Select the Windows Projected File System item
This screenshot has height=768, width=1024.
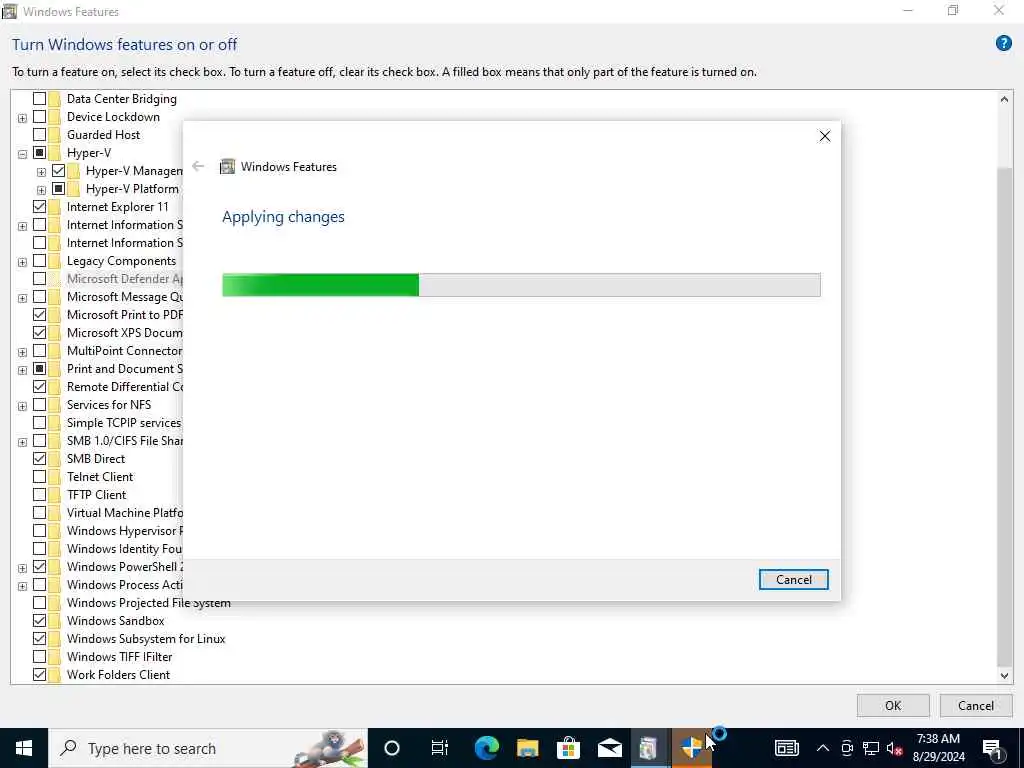pyautogui.click(x=148, y=603)
